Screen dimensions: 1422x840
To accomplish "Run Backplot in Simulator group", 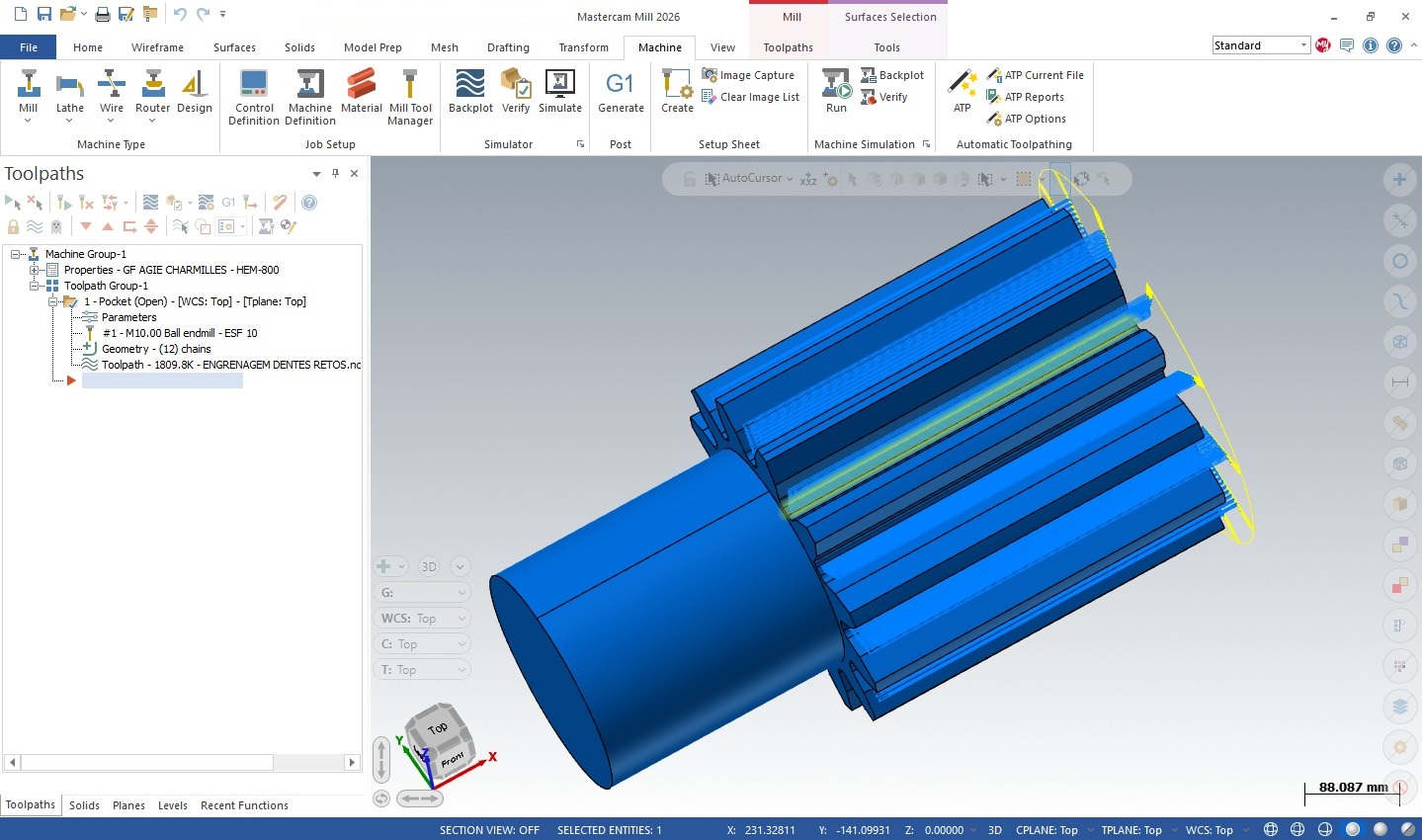I will (470, 92).
